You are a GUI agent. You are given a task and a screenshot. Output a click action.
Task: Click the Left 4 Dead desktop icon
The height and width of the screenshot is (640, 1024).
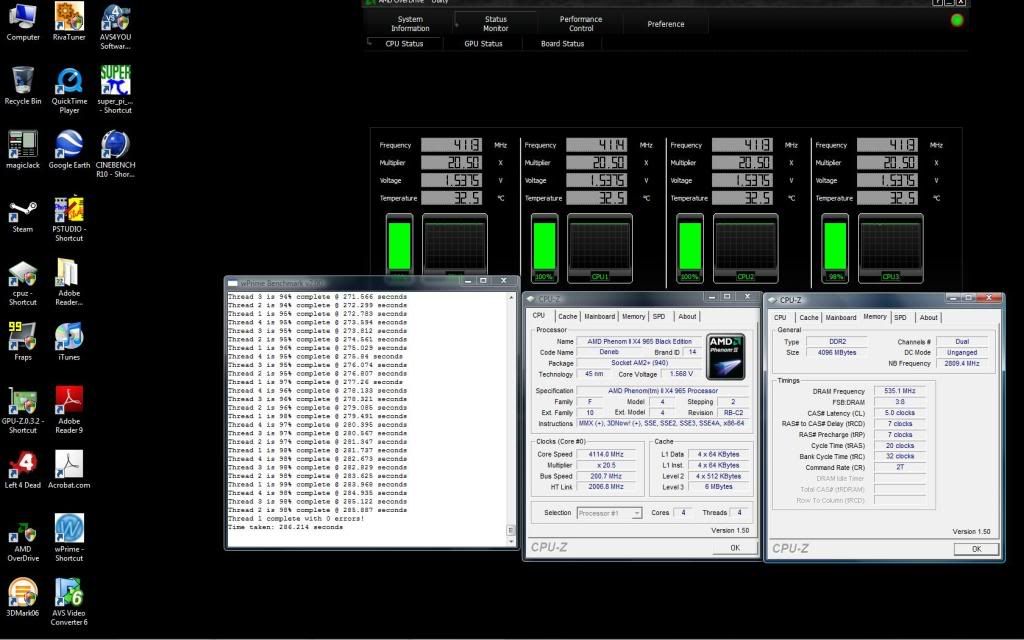[23, 470]
